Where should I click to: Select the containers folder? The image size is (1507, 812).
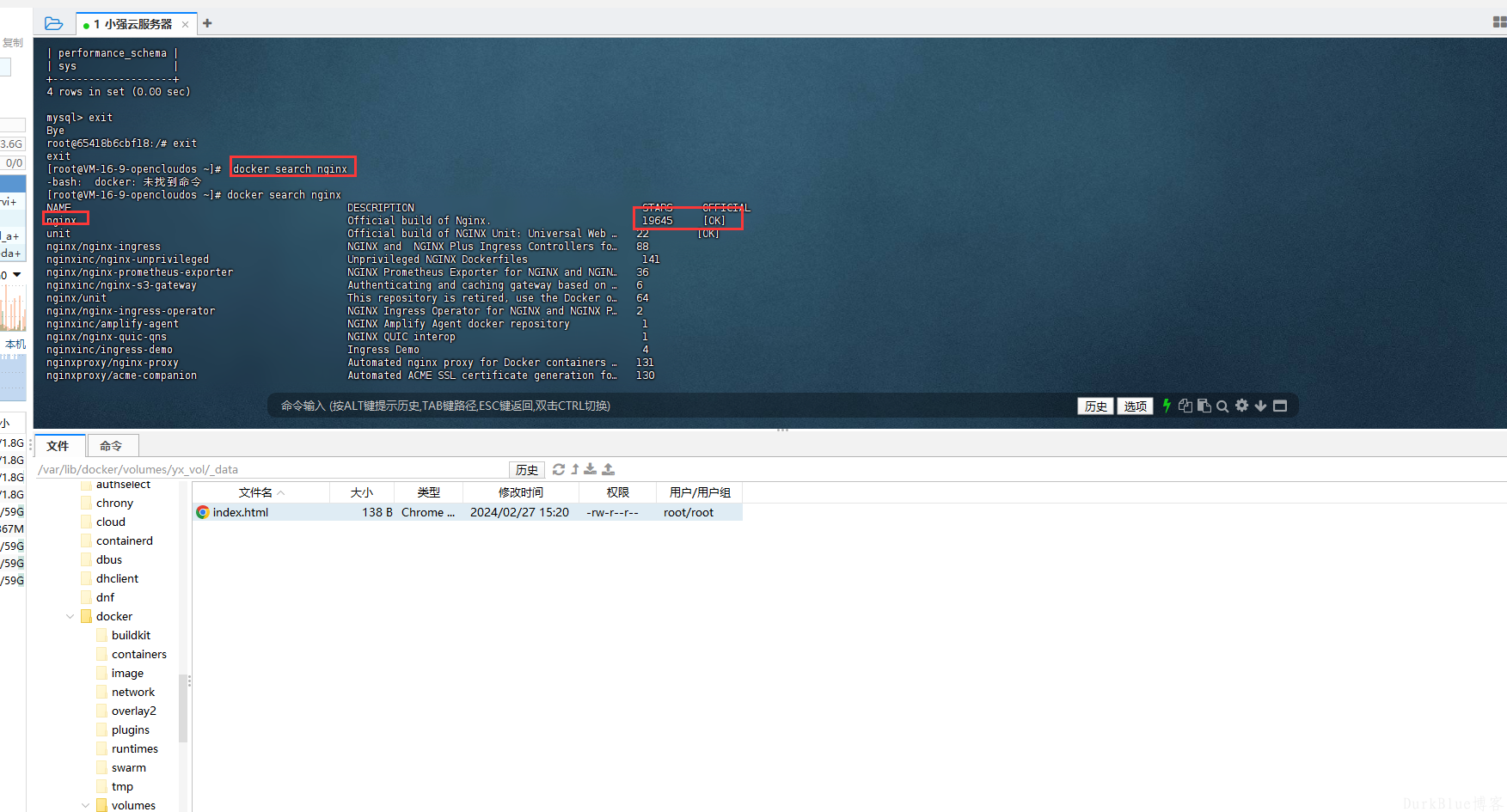139,654
